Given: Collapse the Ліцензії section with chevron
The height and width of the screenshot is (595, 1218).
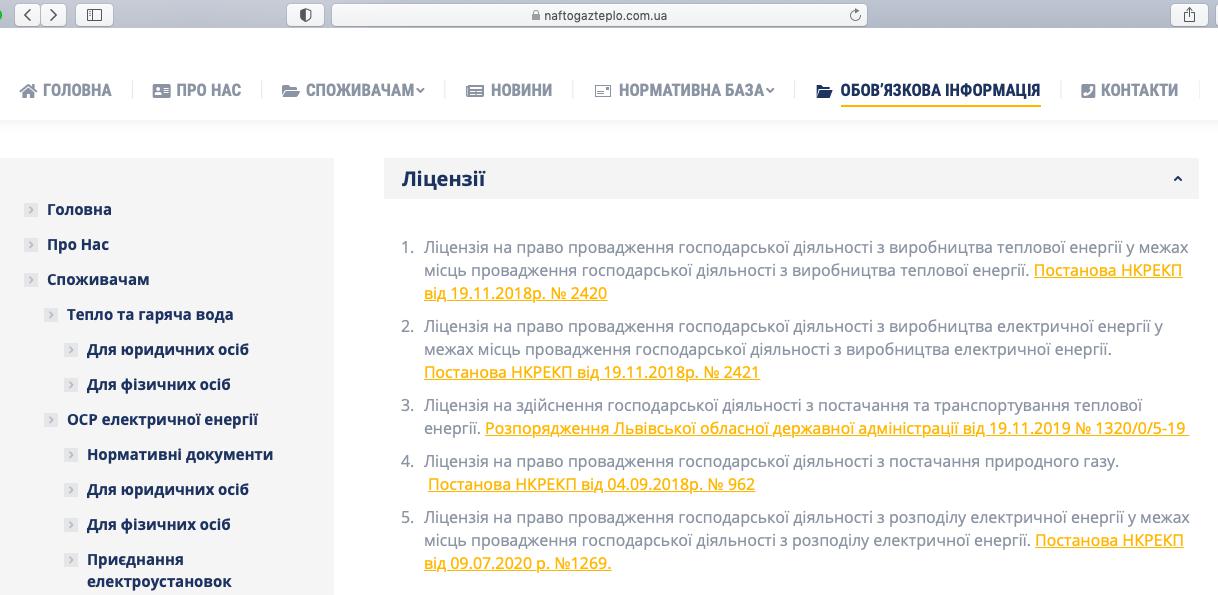Looking at the screenshot, I should coord(1177,179).
